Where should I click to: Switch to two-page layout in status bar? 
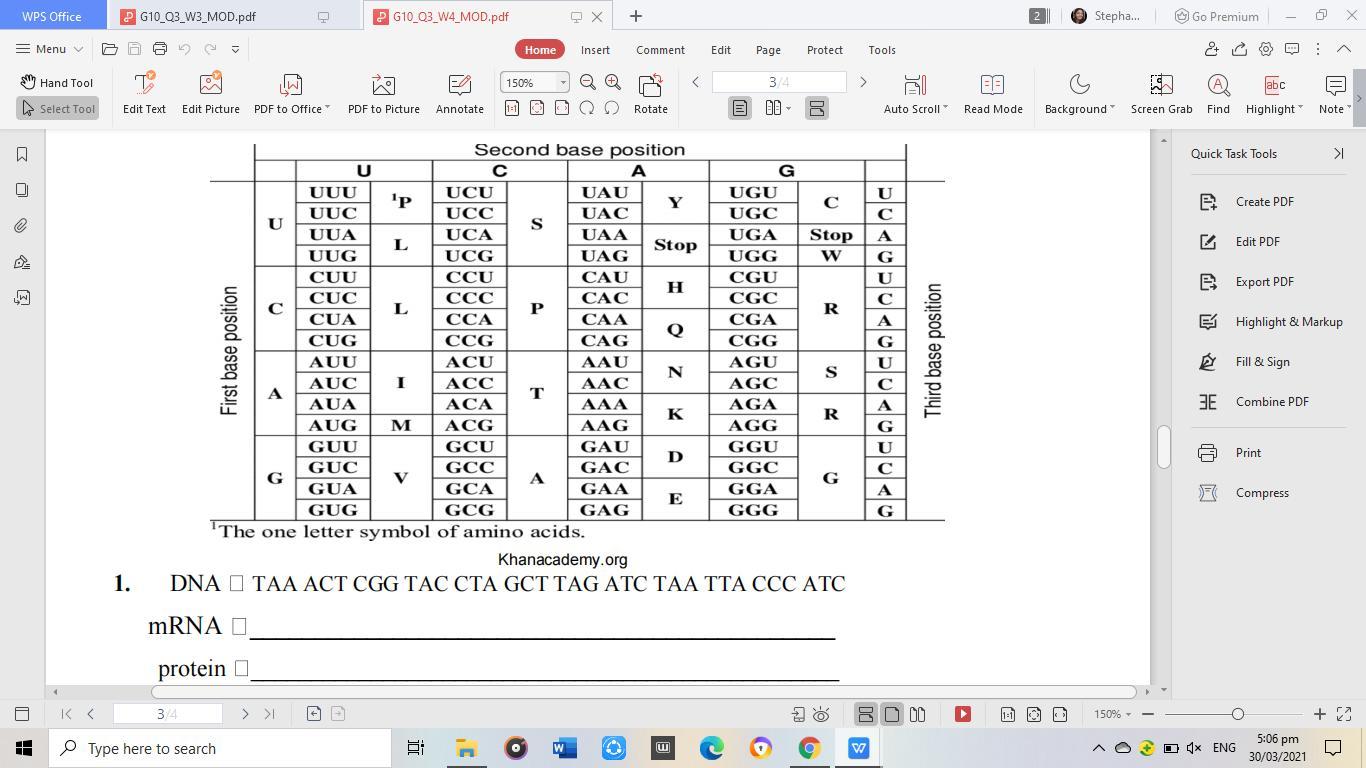[917, 714]
